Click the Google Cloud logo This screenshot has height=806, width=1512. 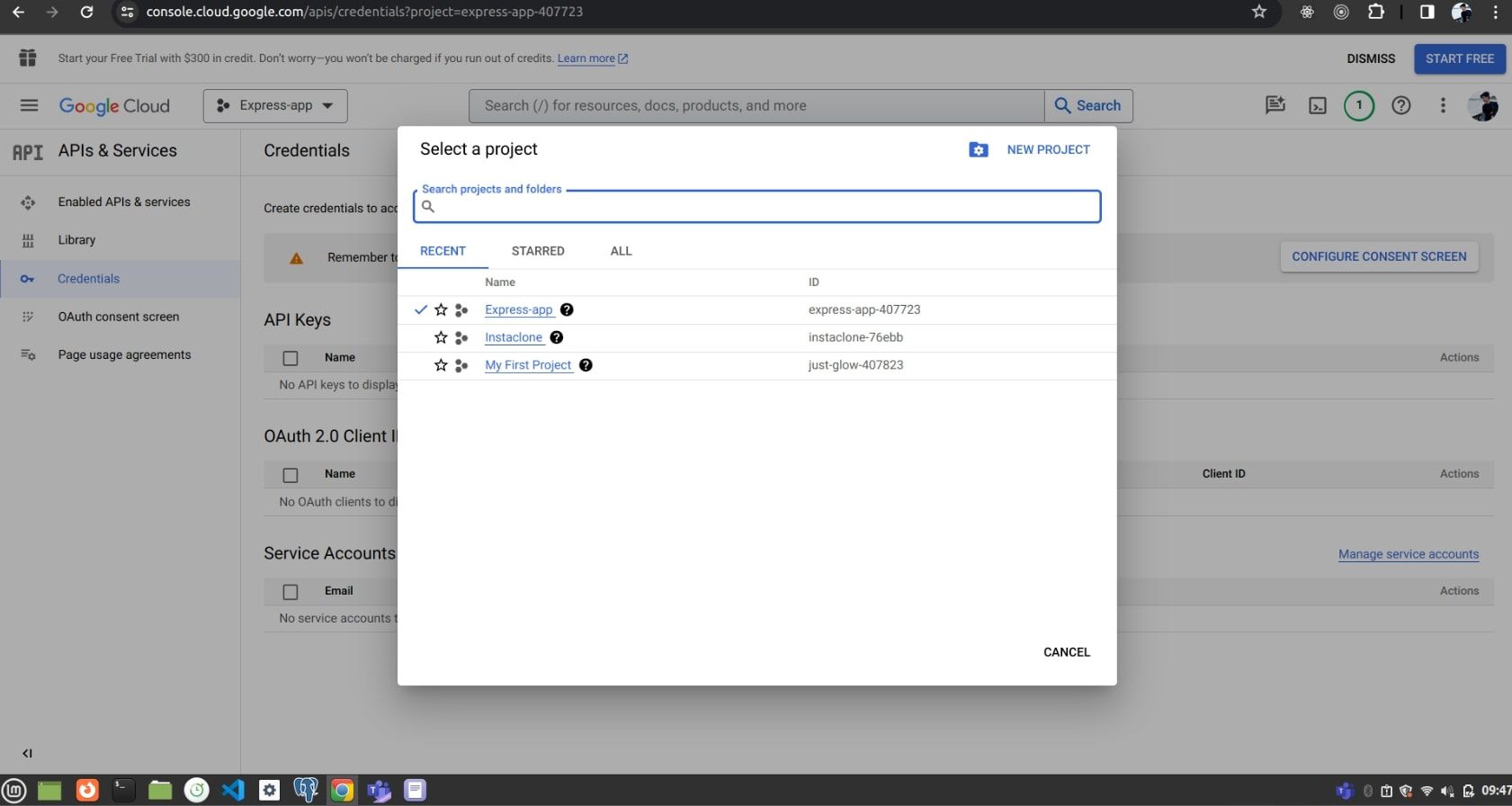(x=114, y=106)
